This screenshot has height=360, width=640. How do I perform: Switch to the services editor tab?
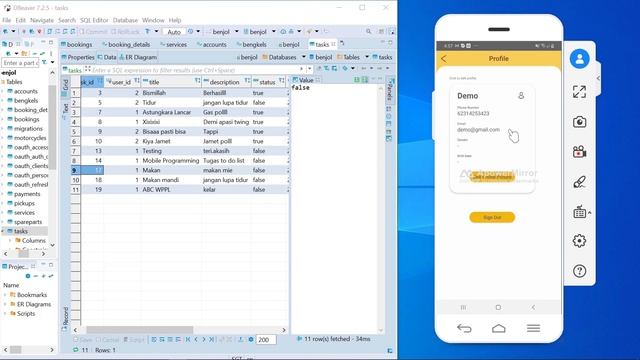click(x=174, y=44)
